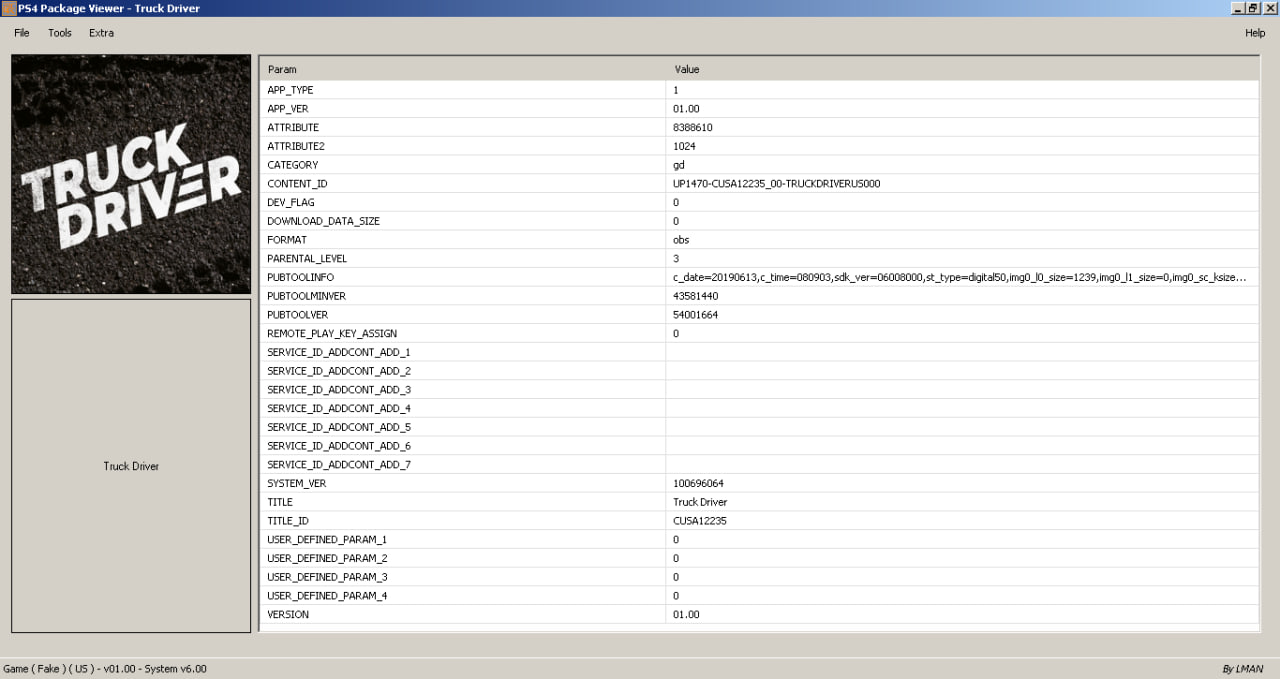This screenshot has width=1280, height=679.
Task: Click the Value column header
Action: pos(963,69)
